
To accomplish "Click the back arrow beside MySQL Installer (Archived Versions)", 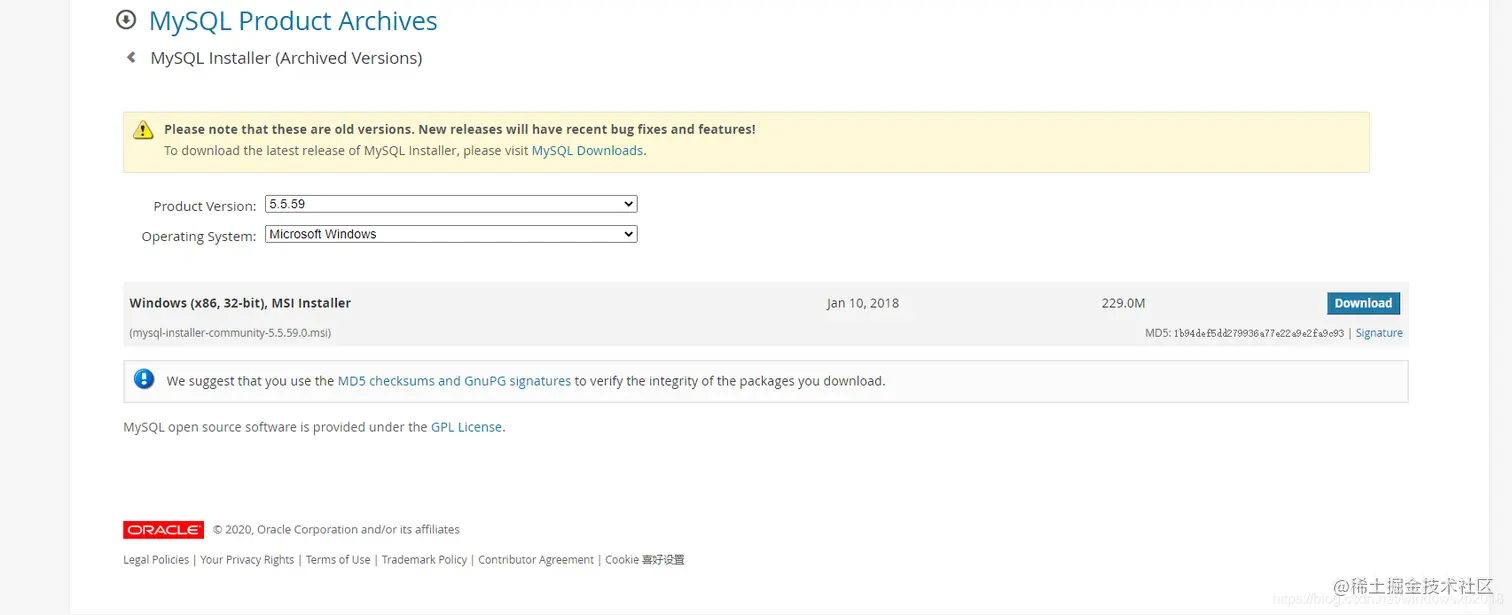I will pyautogui.click(x=131, y=58).
